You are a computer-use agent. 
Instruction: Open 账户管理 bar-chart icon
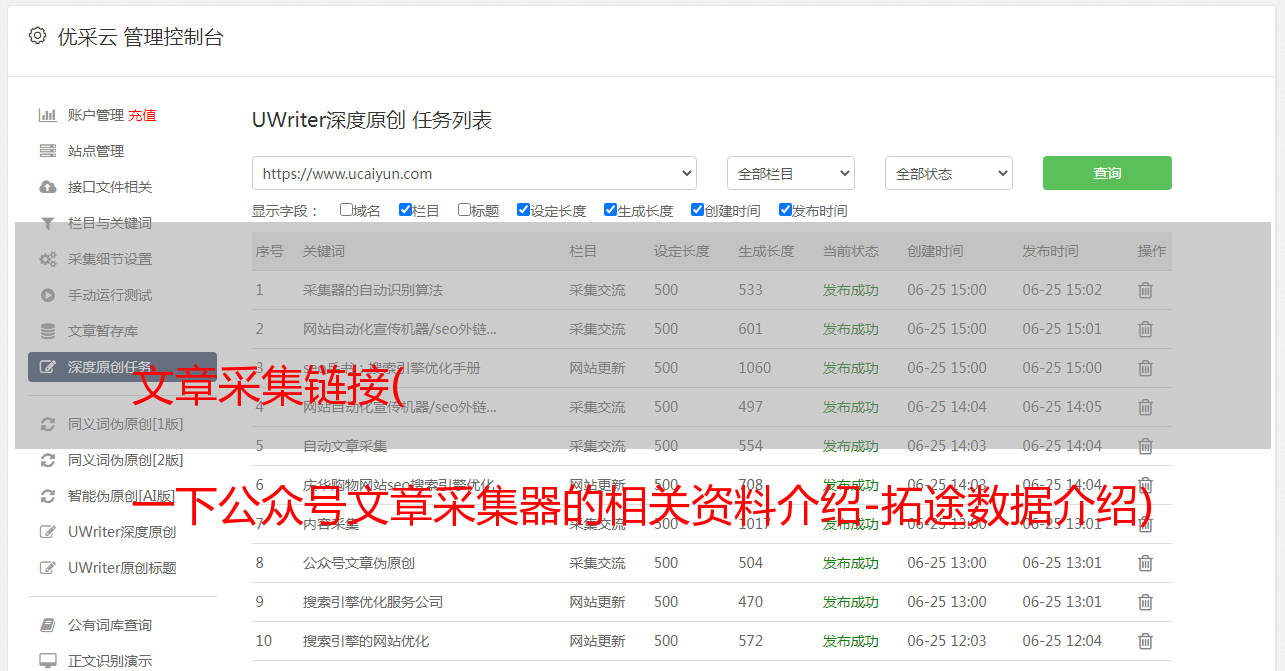click(47, 115)
